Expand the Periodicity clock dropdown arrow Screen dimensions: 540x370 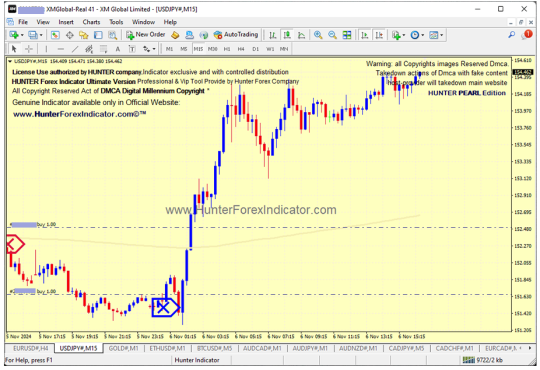[x=423, y=35]
